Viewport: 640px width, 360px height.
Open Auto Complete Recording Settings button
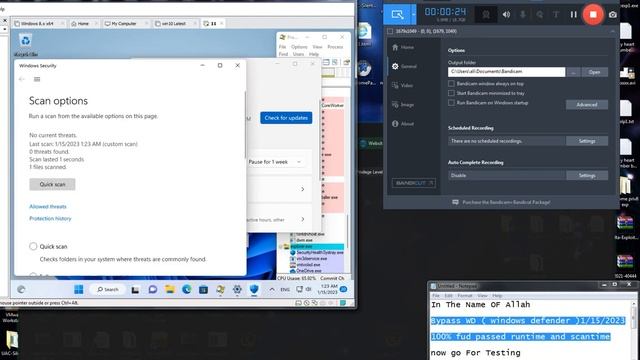coord(587,176)
